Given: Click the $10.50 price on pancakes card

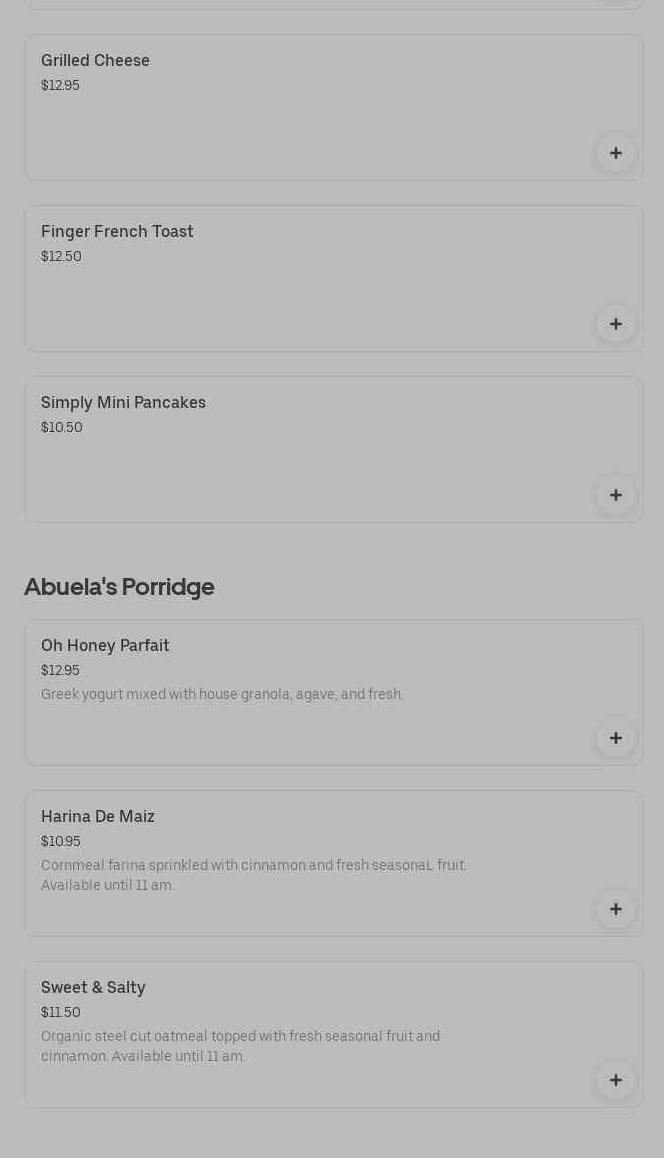Looking at the screenshot, I should [x=62, y=428].
